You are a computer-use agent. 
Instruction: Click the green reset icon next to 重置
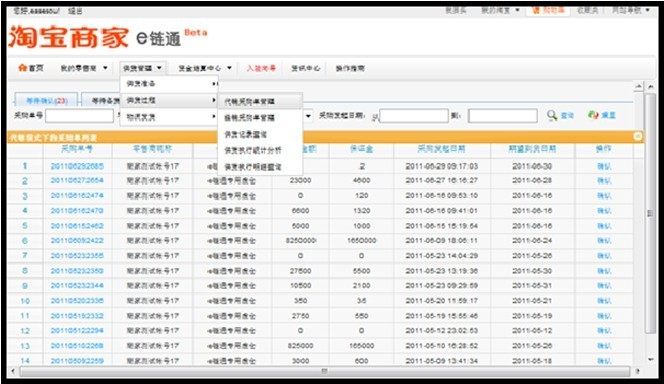[x=593, y=115]
